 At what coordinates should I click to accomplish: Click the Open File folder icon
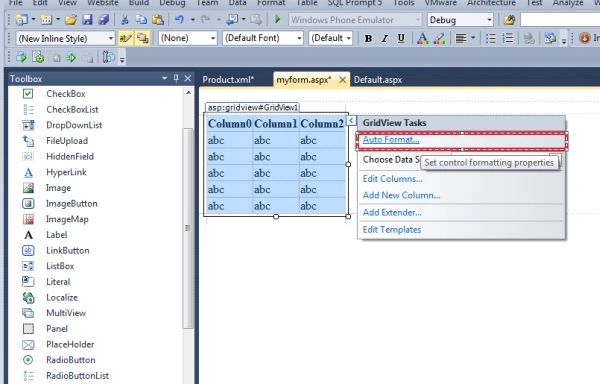70,20
